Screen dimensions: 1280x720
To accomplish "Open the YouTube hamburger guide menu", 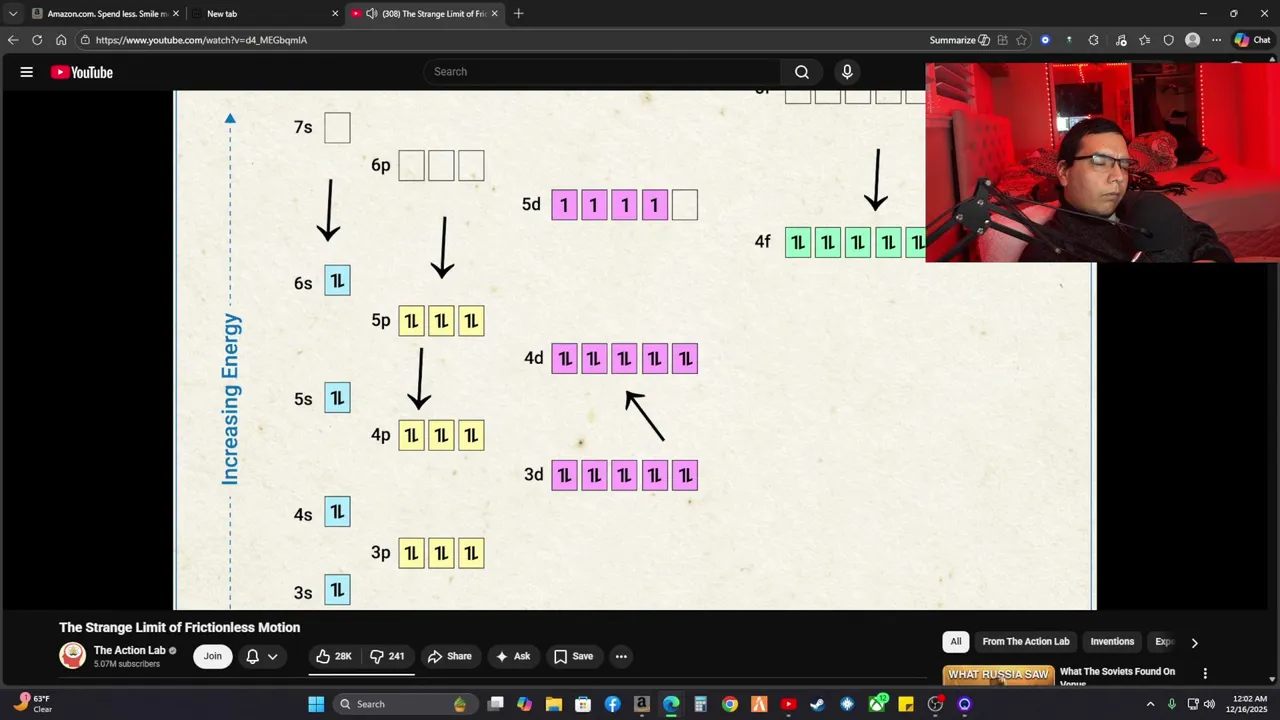I will [x=27, y=72].
